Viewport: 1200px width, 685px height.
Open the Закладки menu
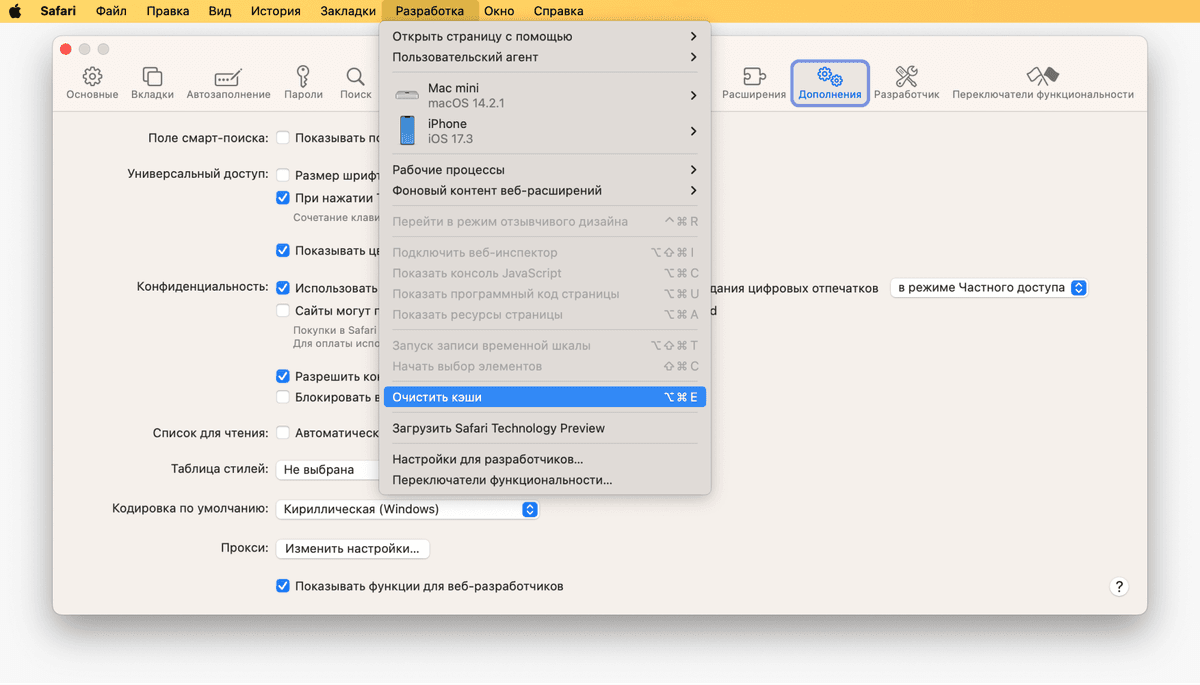348,11
